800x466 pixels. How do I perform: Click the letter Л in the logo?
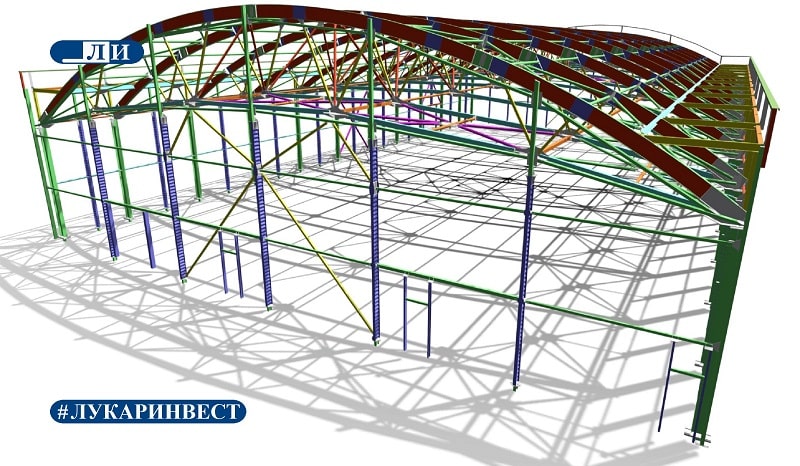96,52
